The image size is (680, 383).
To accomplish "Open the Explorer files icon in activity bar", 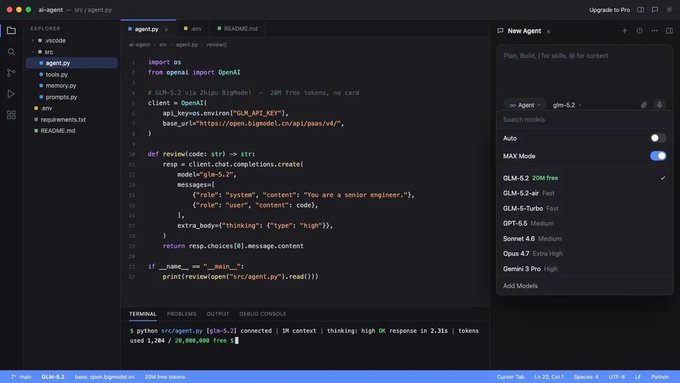I will coord(11,30).
